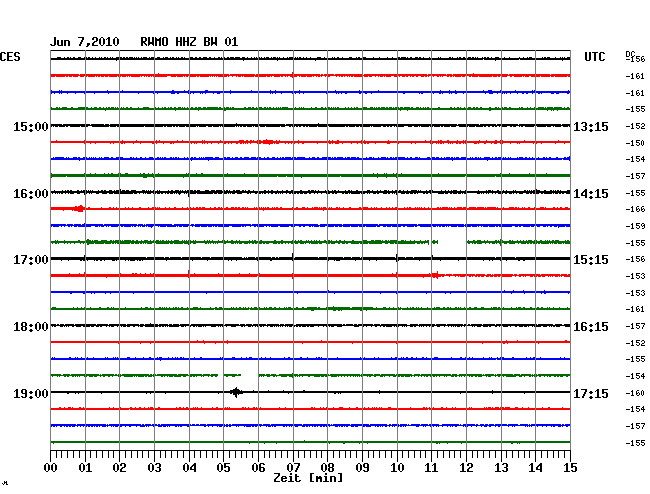Select the DC offset value -159
Screen dimensions: 650x494
click(635, 226)
